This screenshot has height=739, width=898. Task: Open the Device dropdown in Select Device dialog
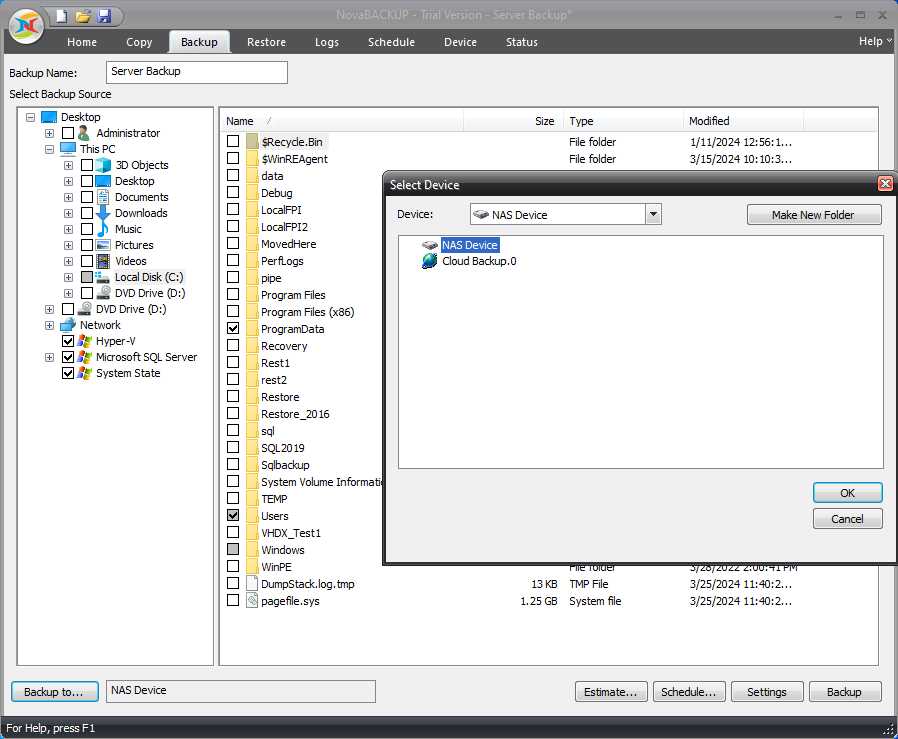pyautogui.click(x=653, y=213)
